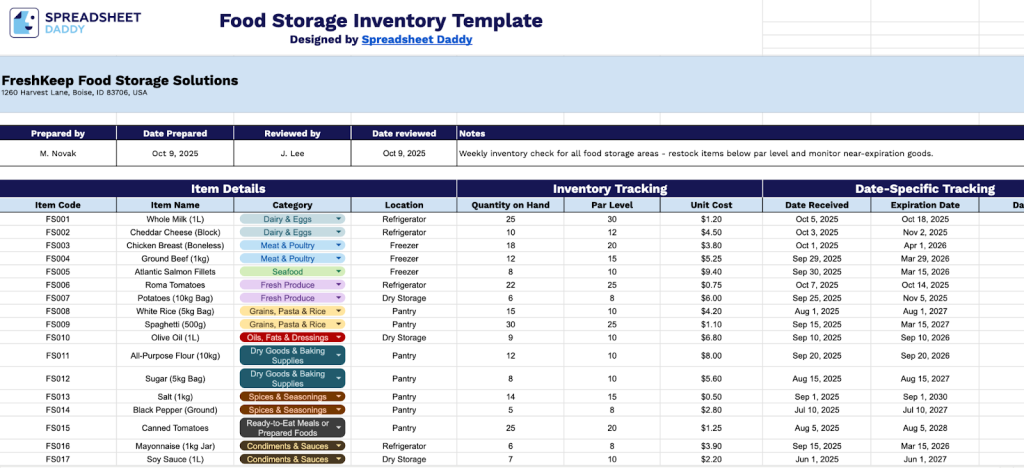Image resolution: width=1024 pixels, height=468 pixels.
Task: Select the FreshKeep Food Storage Solutions title
Action: click(x=120, y=80)
